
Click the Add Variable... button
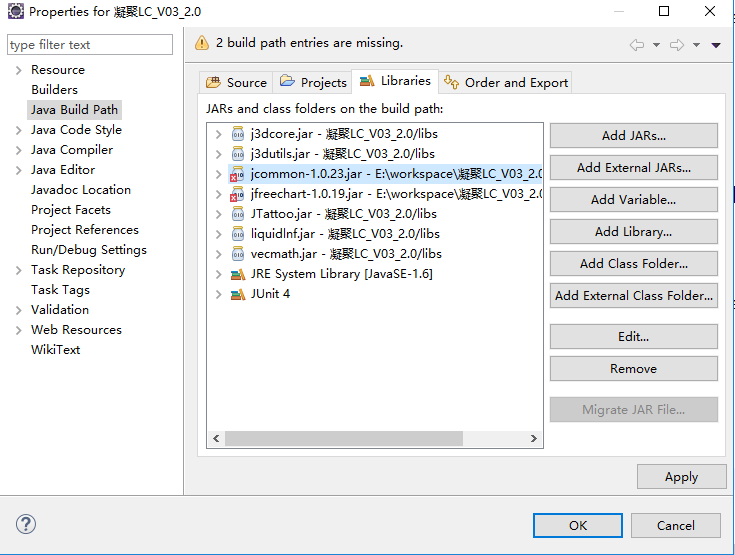click(633, 200)
